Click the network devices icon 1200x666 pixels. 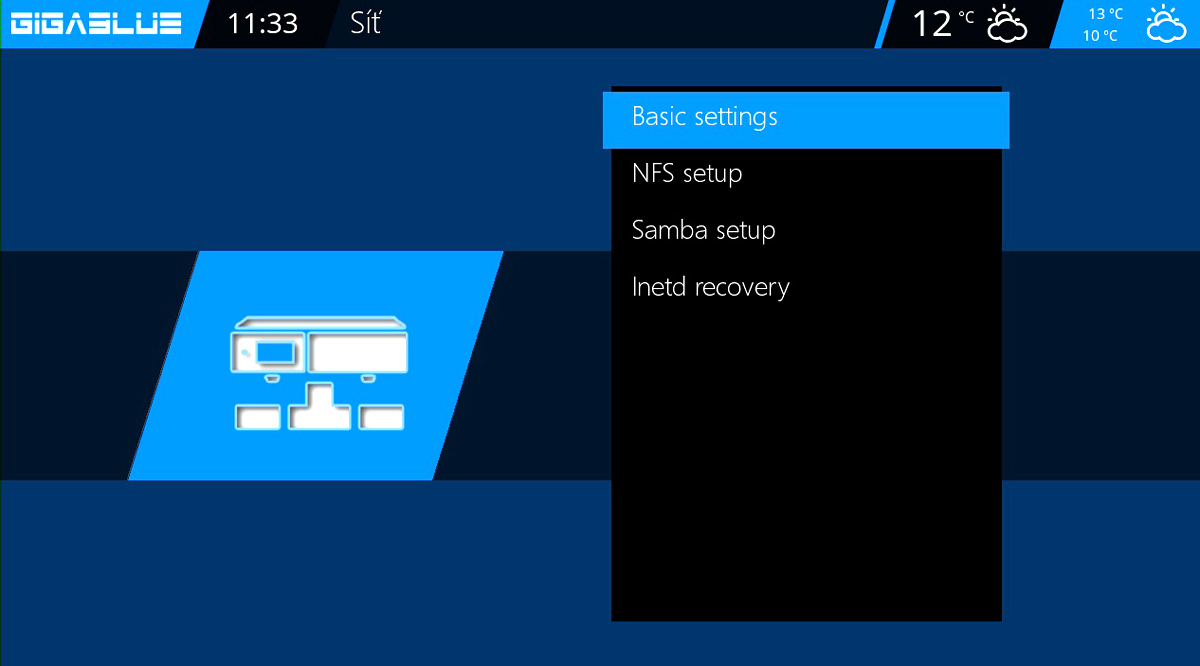320,374
